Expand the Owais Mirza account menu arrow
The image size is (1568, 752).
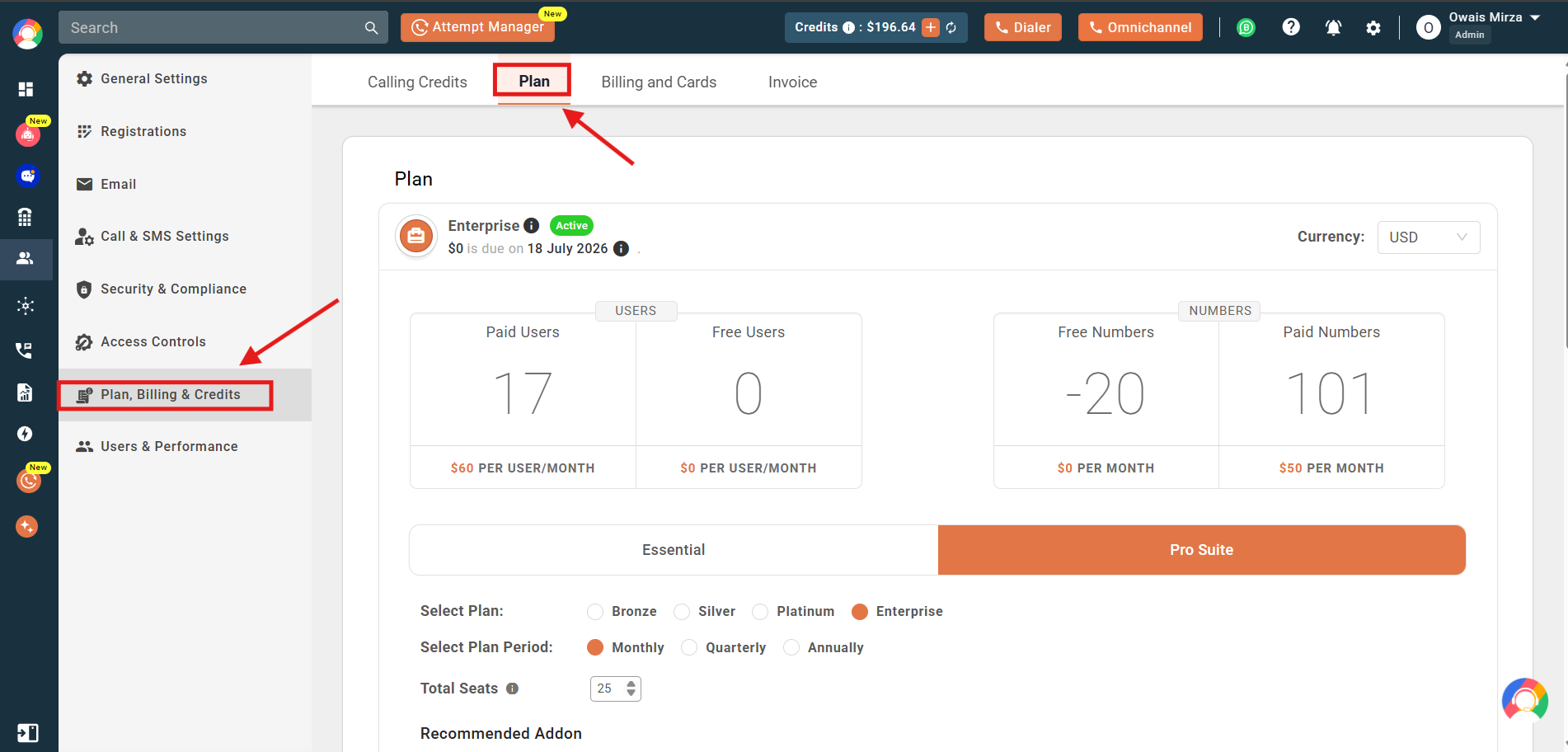[1535, 17]
